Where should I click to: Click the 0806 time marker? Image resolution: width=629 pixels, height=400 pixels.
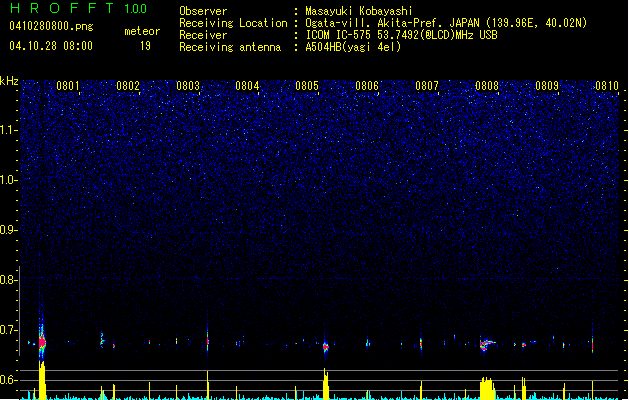point(367,86)
